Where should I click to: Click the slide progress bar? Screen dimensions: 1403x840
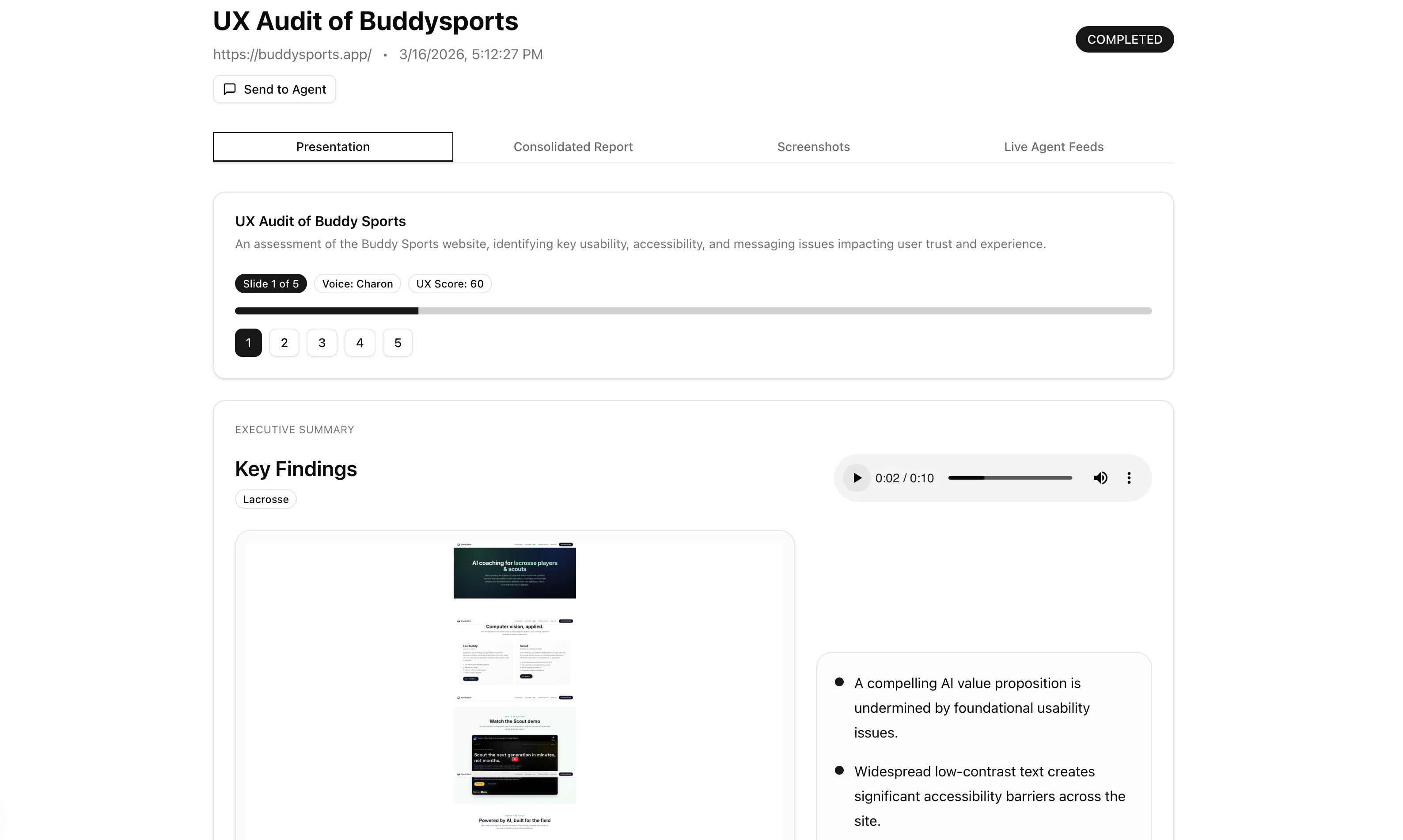pyautogui.click(x=693, y=311)
